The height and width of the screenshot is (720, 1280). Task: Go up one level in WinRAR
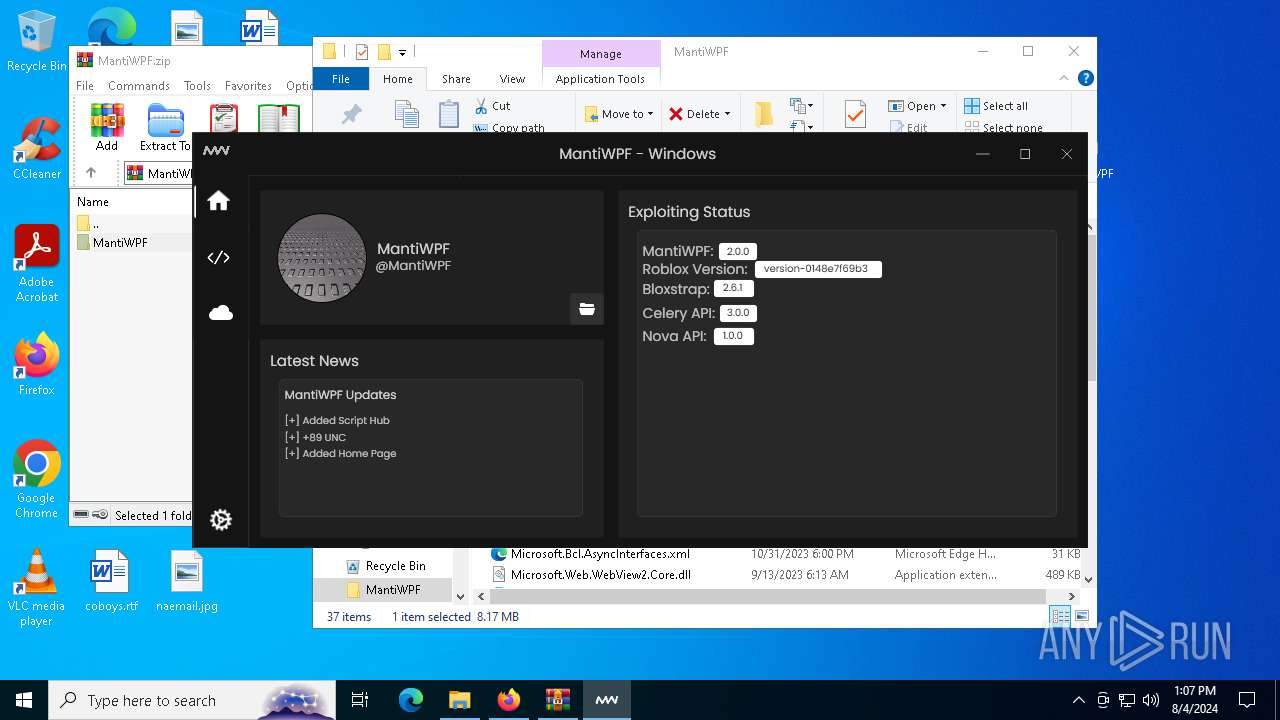click(91, 173)
